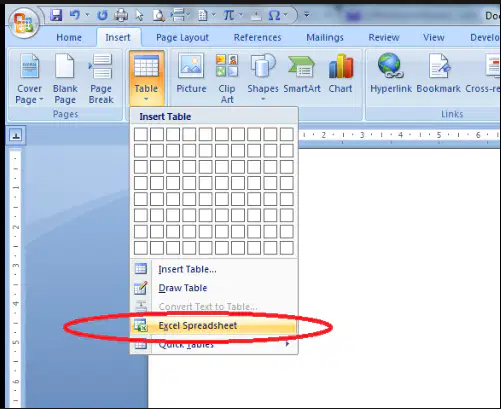This screenshot has width=501, height=409.
Task: Select top-left cell in Insert Table grid
Action: pos(141,135)
